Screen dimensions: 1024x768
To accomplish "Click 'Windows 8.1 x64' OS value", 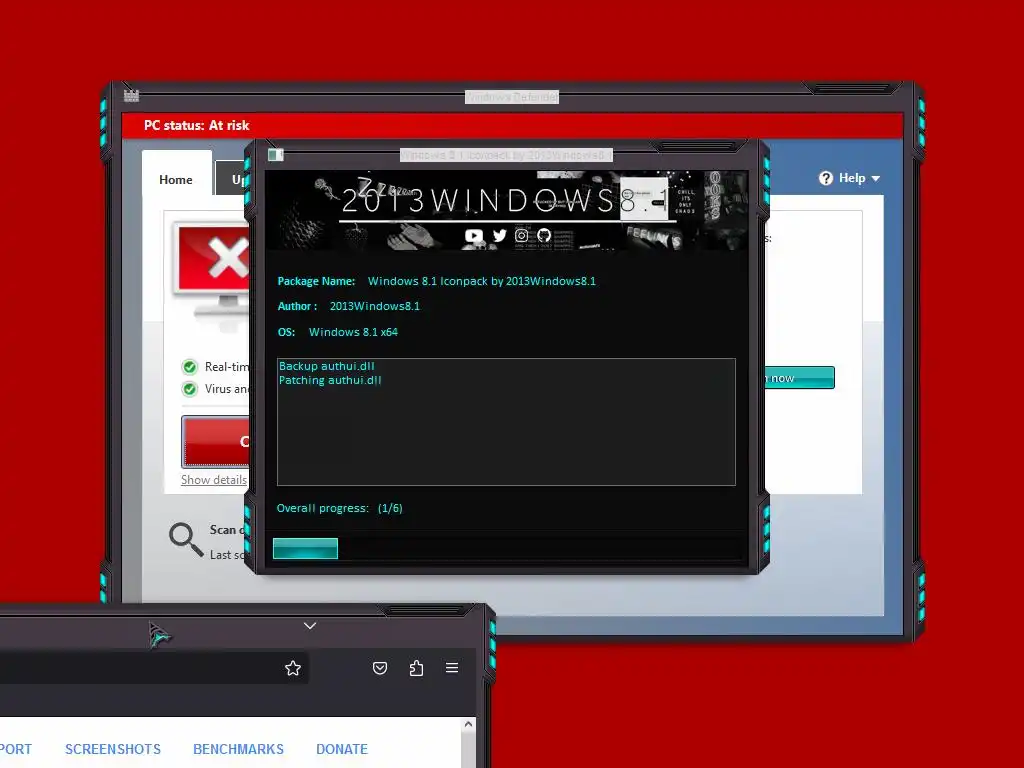I will click(353, 332).
